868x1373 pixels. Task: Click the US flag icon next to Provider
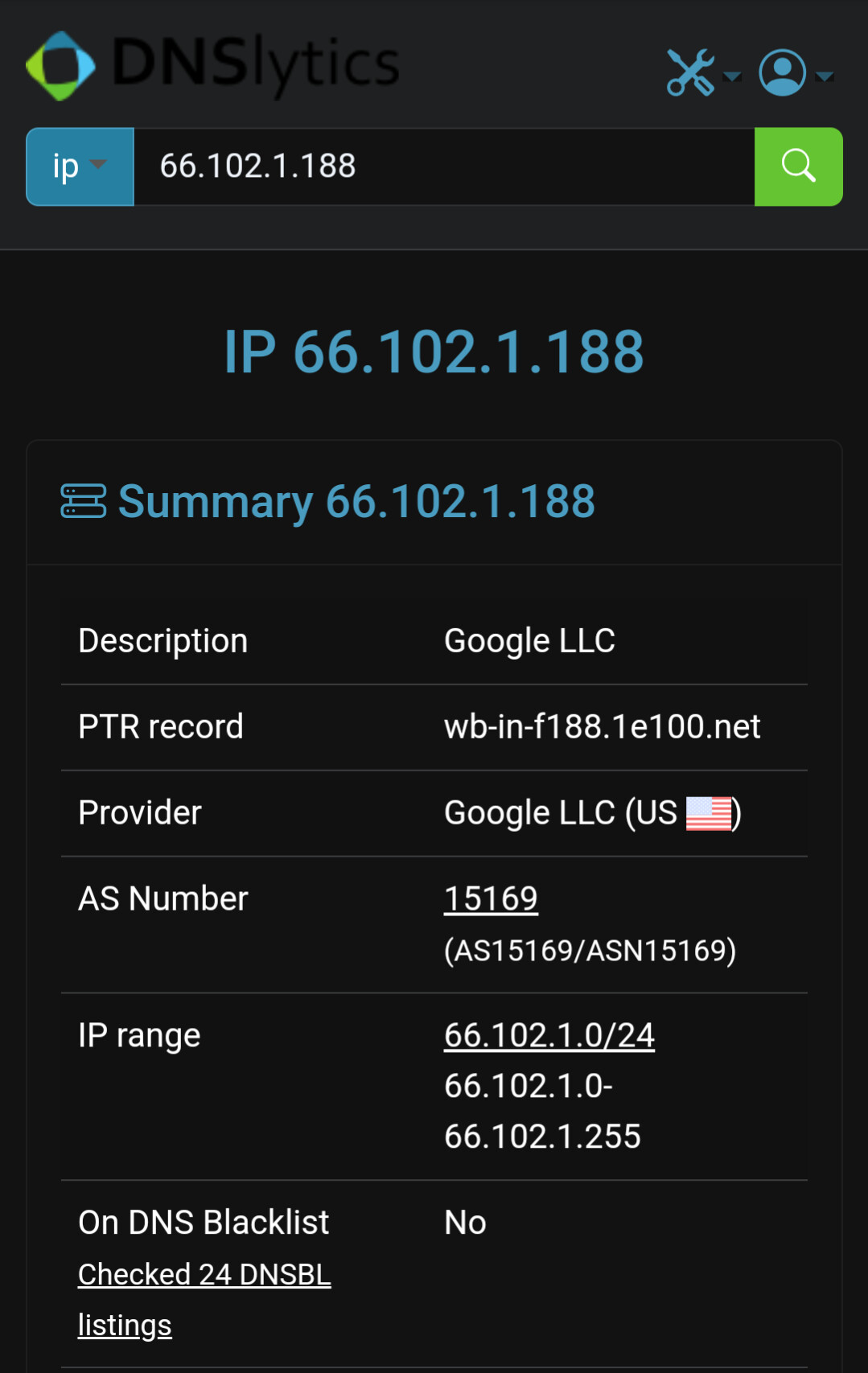[709, 813]
